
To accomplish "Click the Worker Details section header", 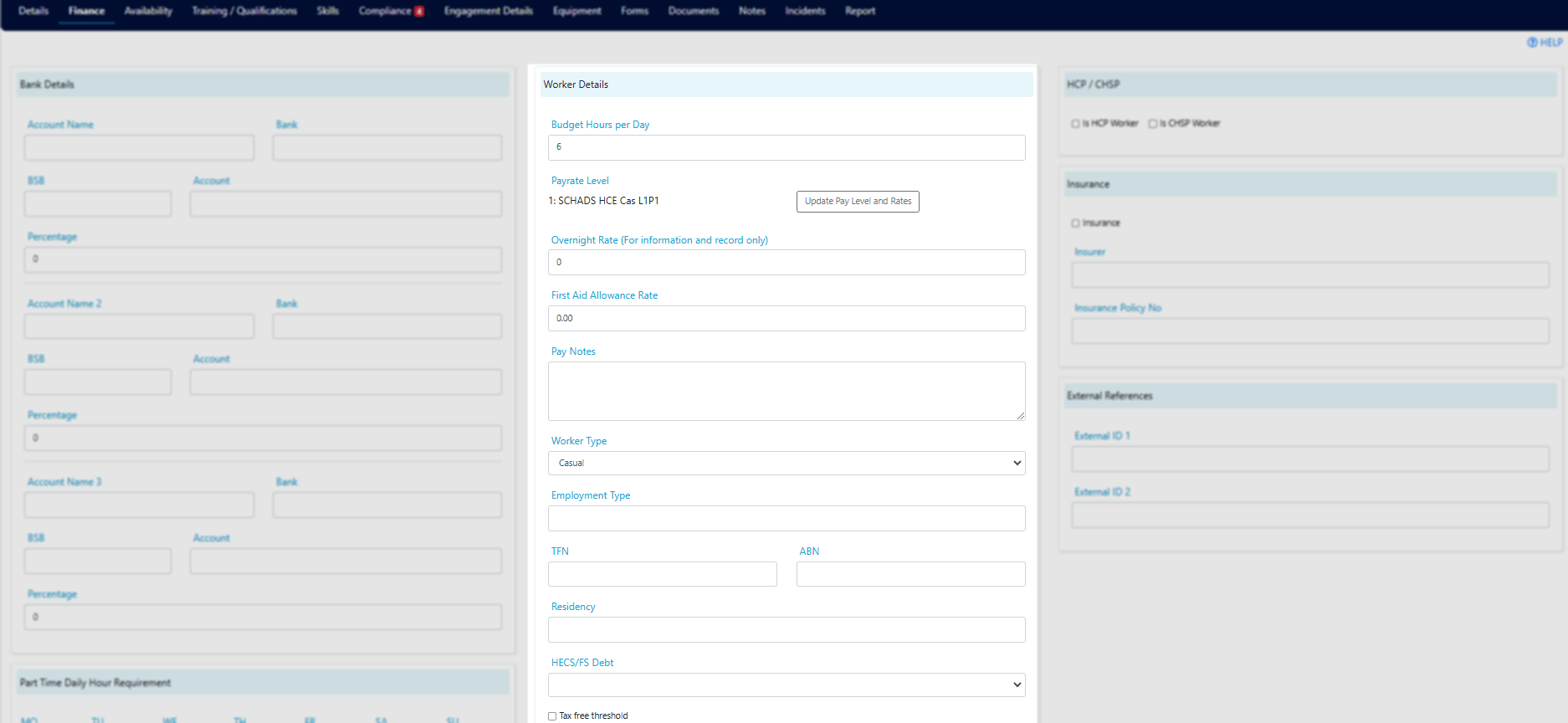I will 787,85.
